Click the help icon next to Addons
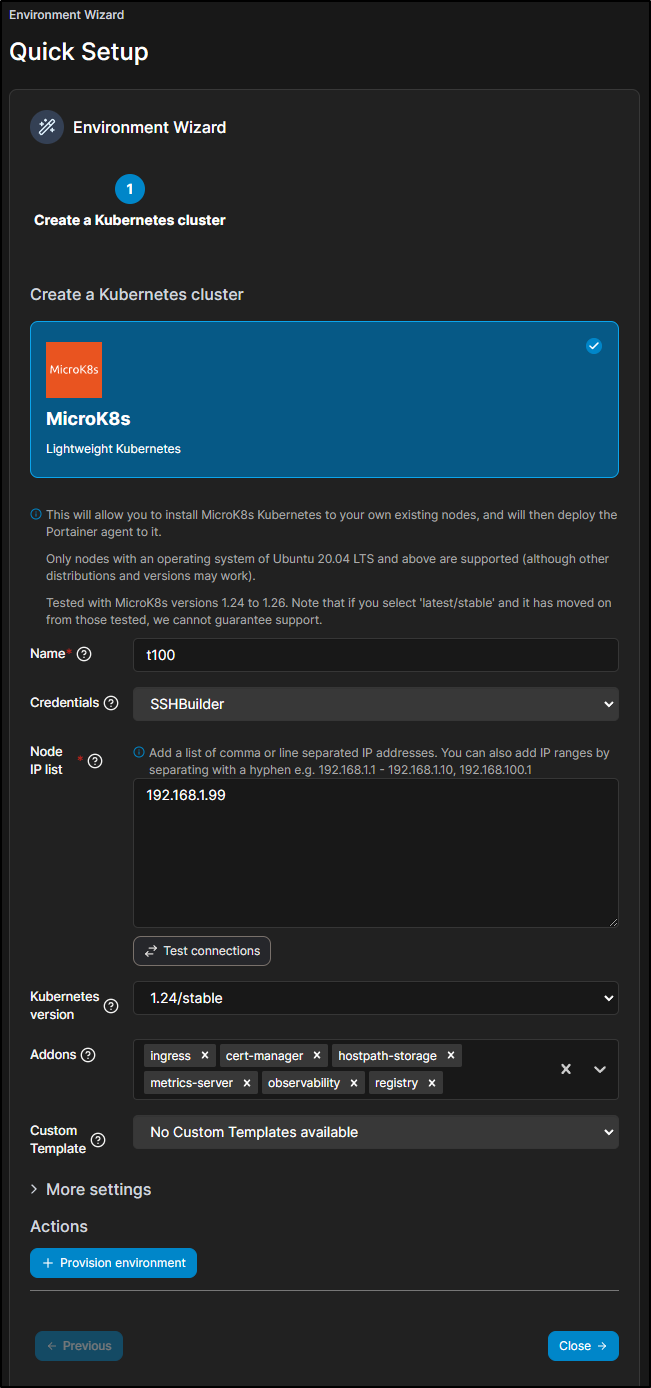 click(x=88, y=1055)
